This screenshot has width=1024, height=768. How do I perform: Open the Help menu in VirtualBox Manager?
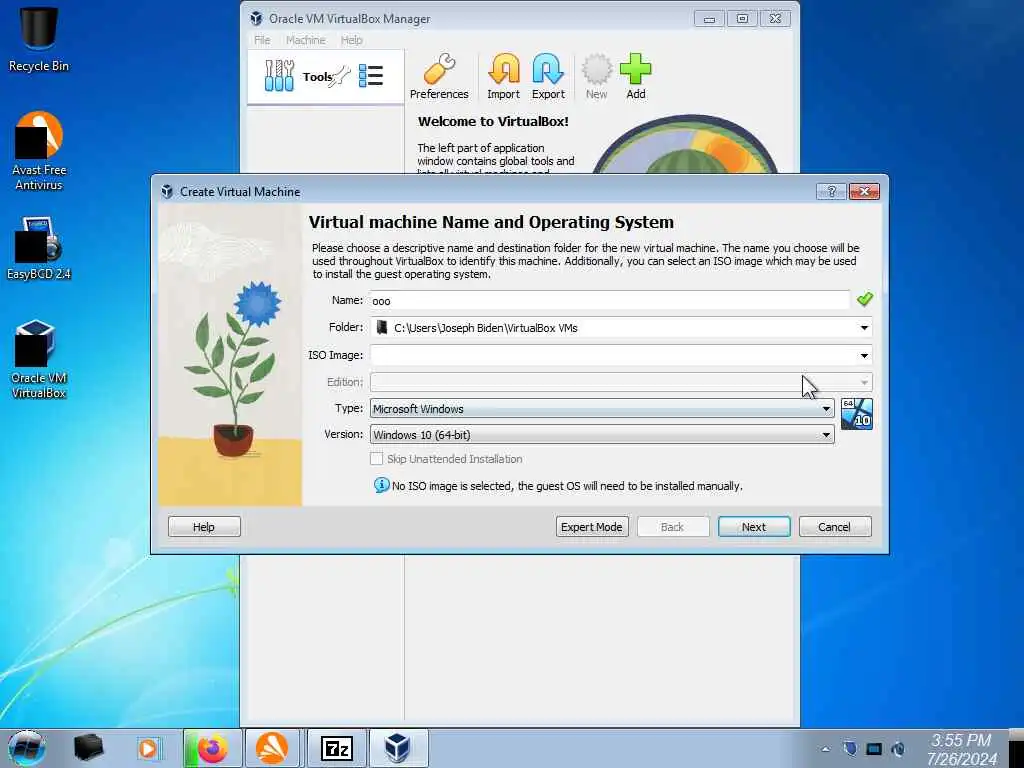[351, 40]
